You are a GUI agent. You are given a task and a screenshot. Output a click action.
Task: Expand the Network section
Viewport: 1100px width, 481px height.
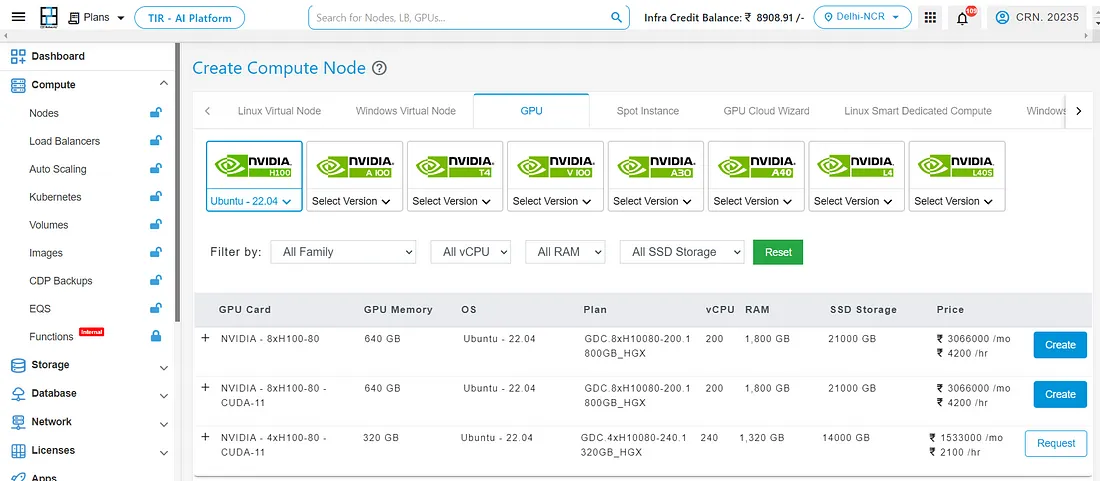coord(163,424)
